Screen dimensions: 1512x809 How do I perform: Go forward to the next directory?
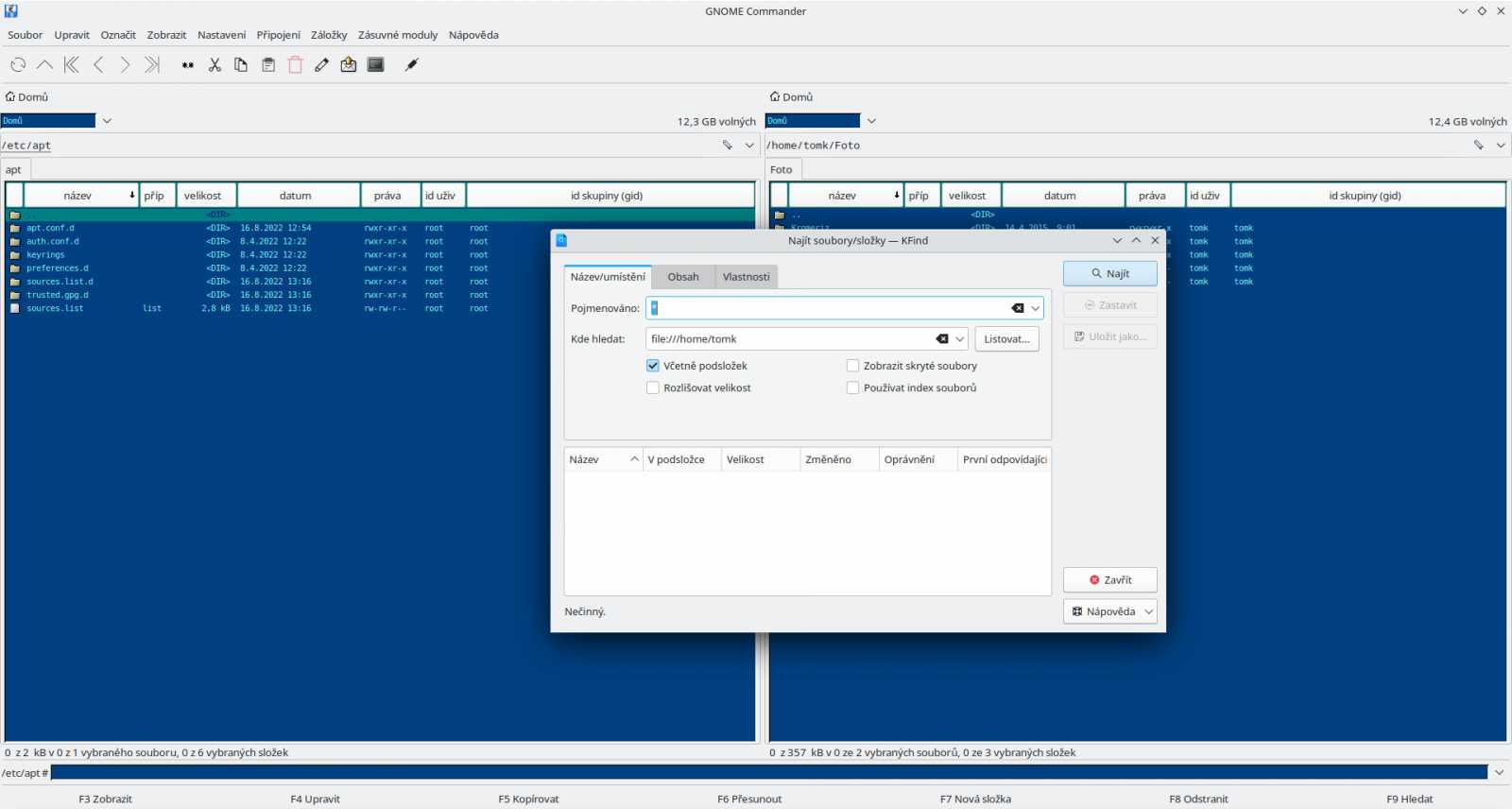click(x=125, y=65)
